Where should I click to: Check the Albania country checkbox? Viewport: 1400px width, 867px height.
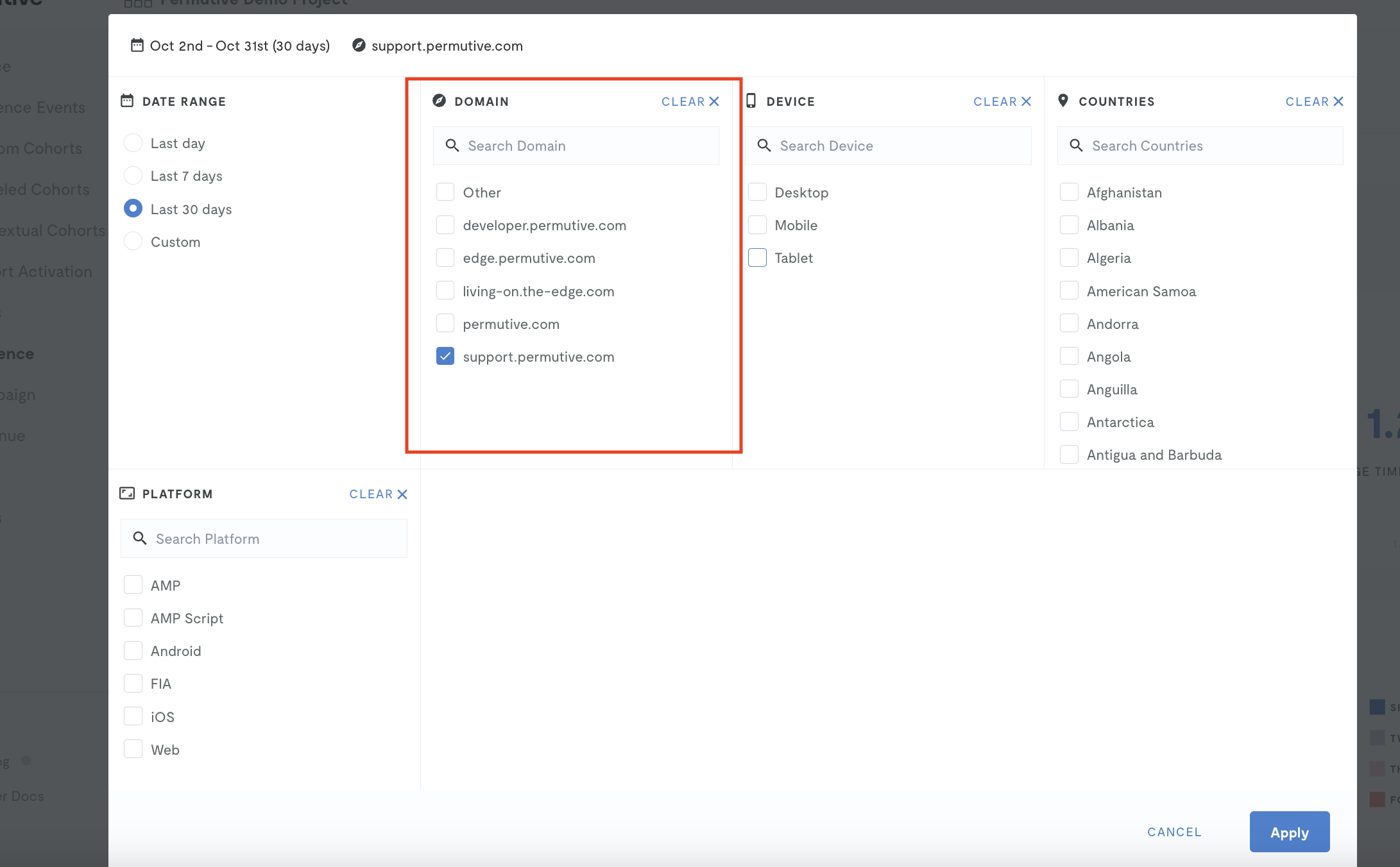[x=1069, y=224]
